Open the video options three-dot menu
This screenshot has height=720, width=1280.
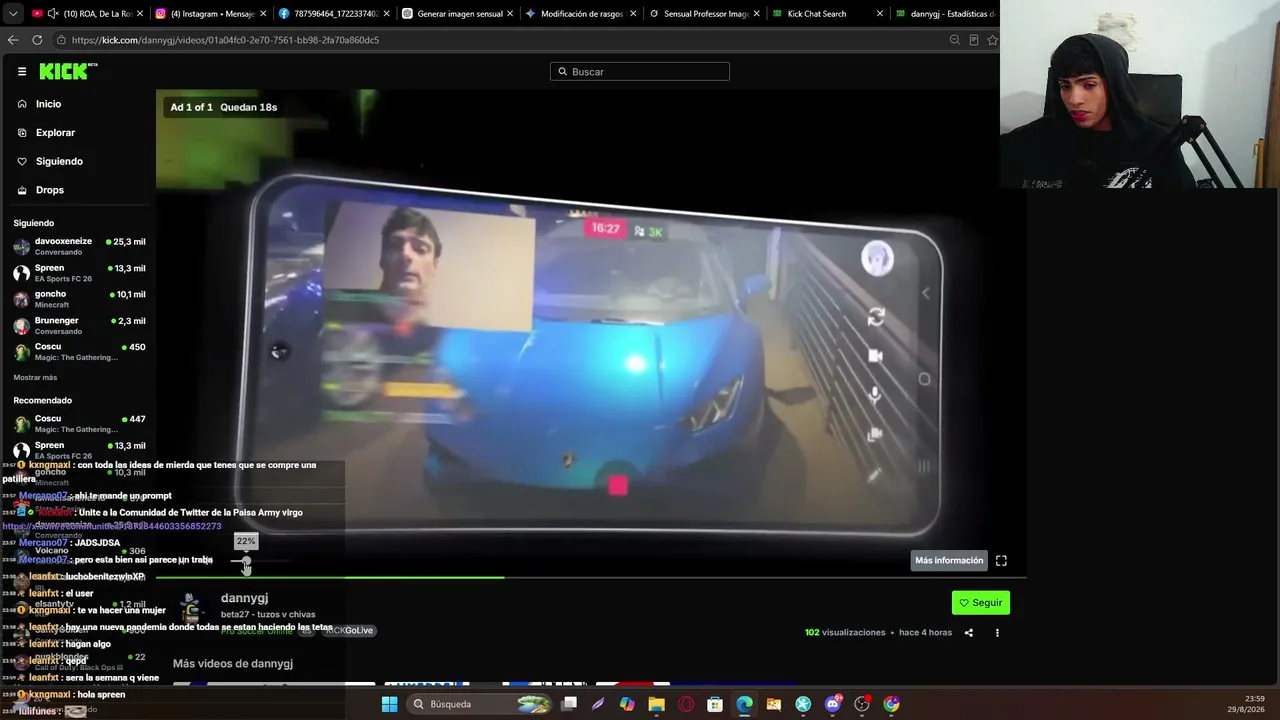[x=997, y=633]
